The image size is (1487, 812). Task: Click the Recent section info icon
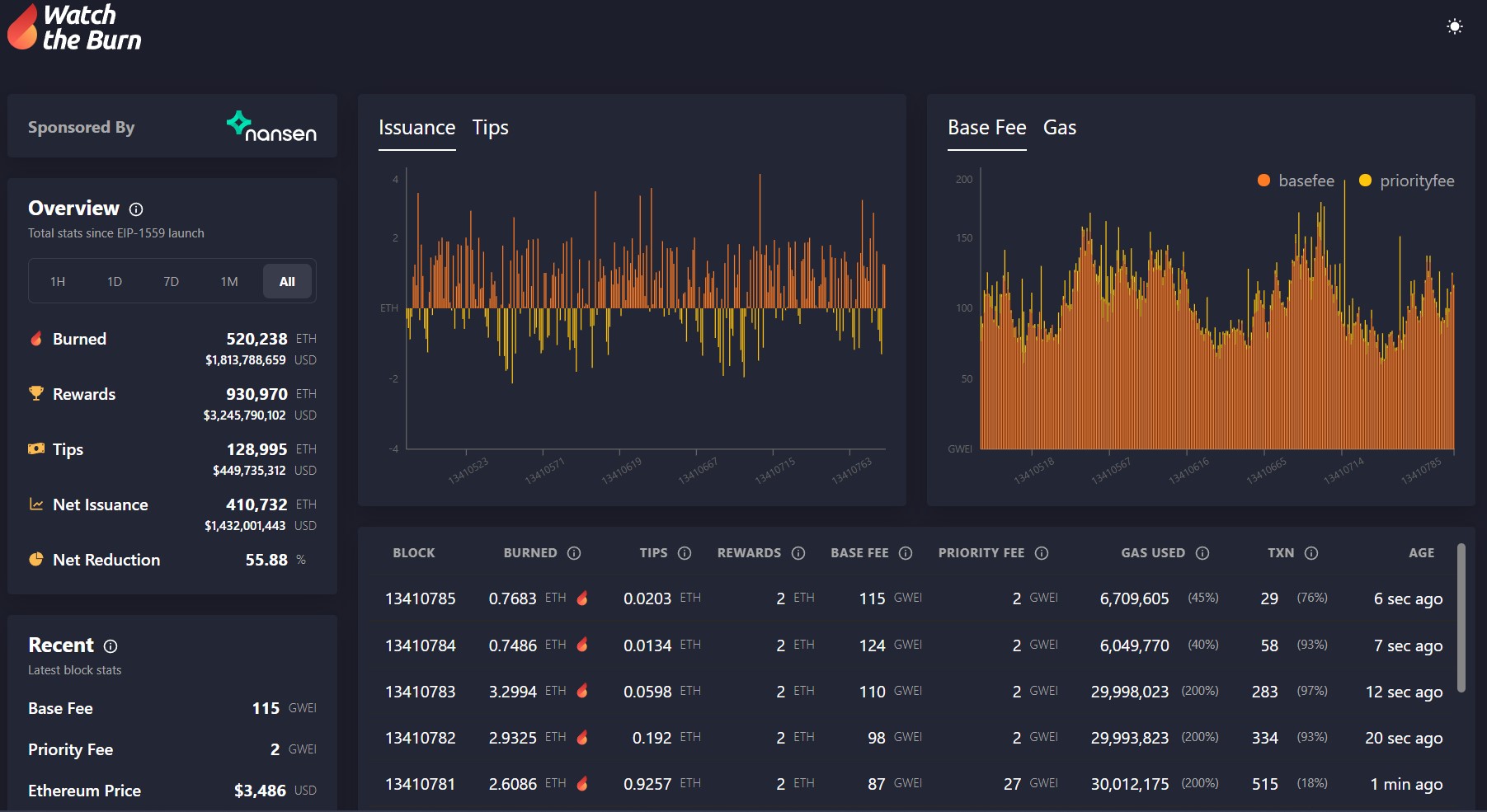click(111, 646)
